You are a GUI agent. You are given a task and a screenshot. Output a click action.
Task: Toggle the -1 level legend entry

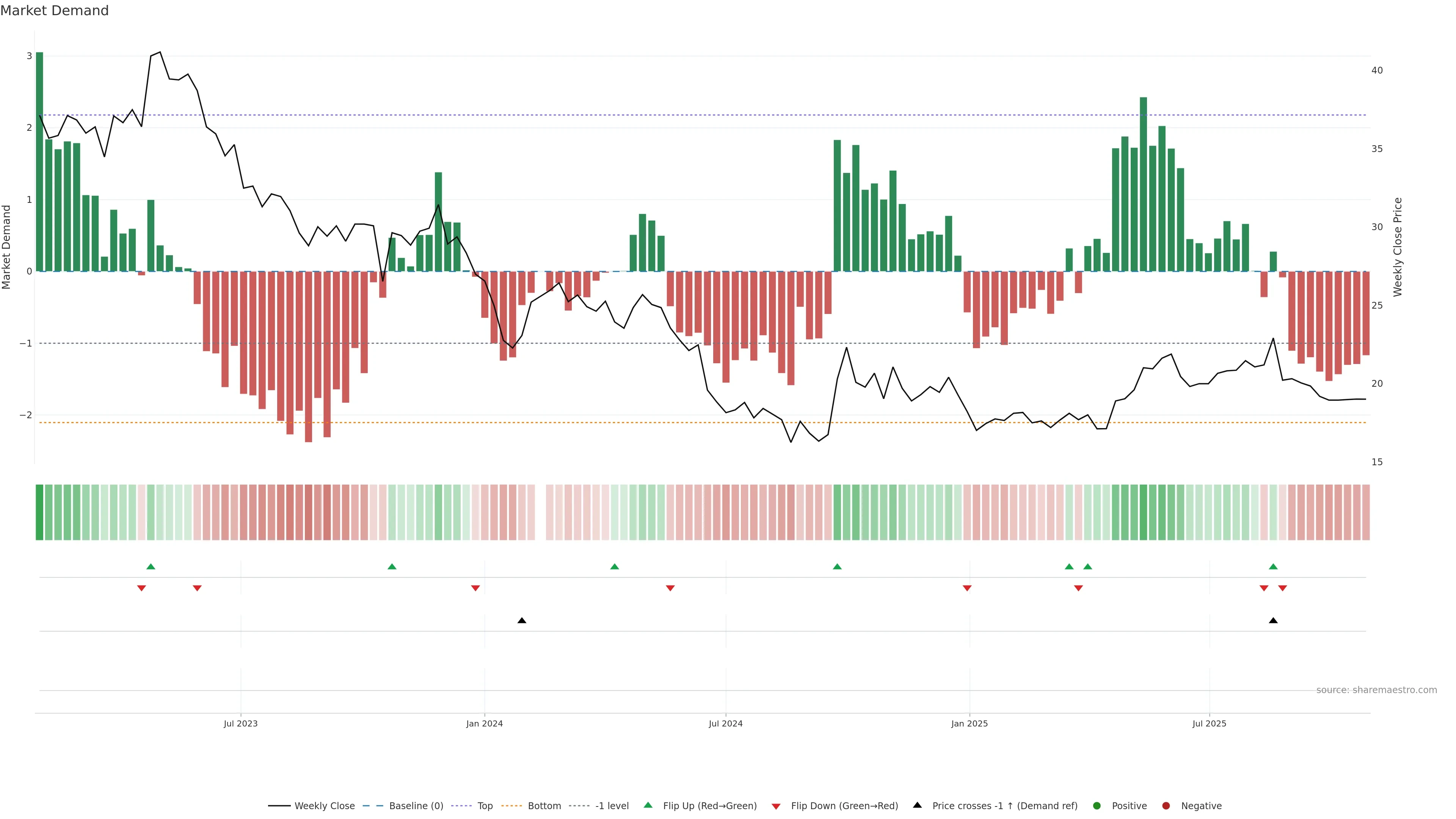[x=612, y=805]
